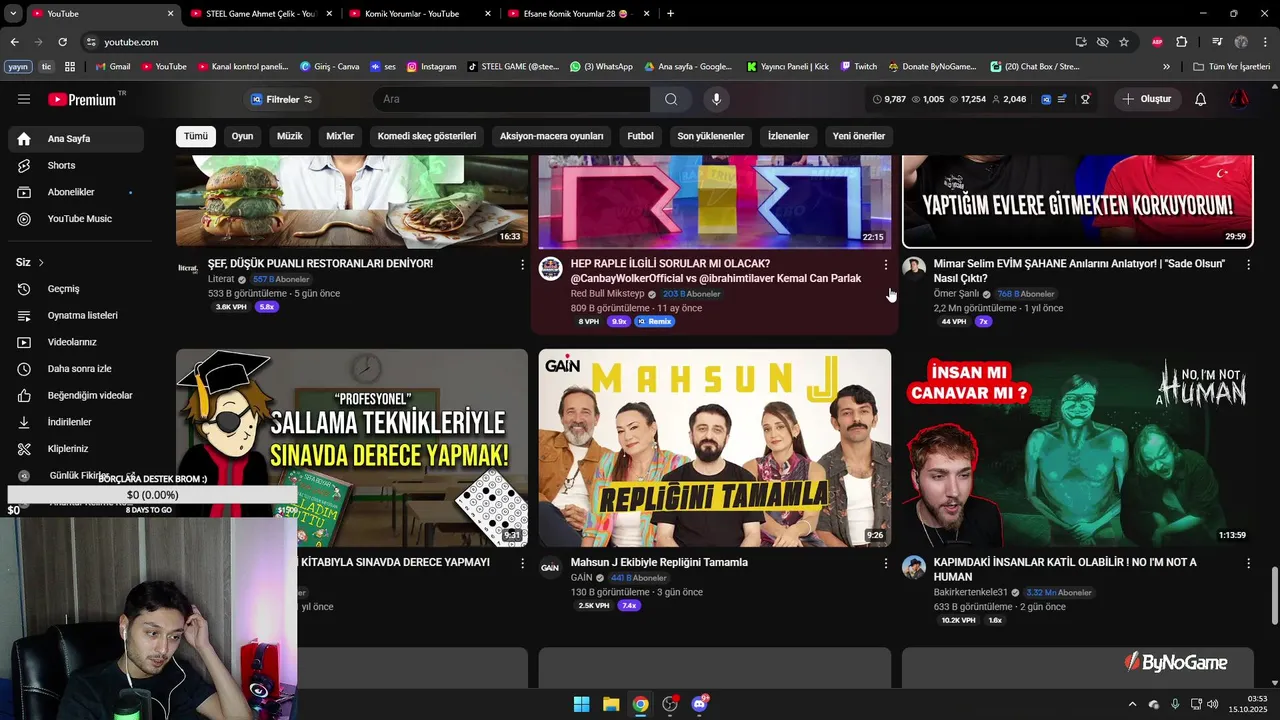Select the Futbol filter chip
The image size is (1280, 720).
pyautogui.click(x=640, y=136)
